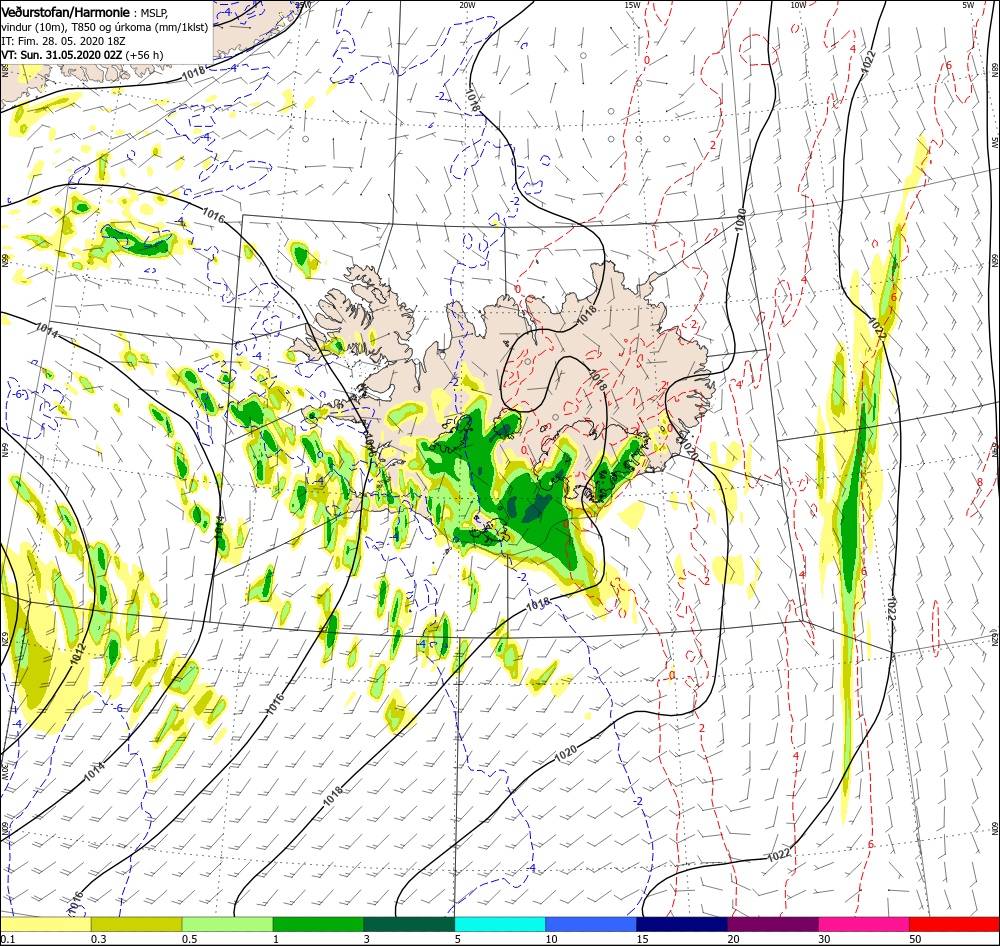Click the '5W' longitude label at top right

968,5
